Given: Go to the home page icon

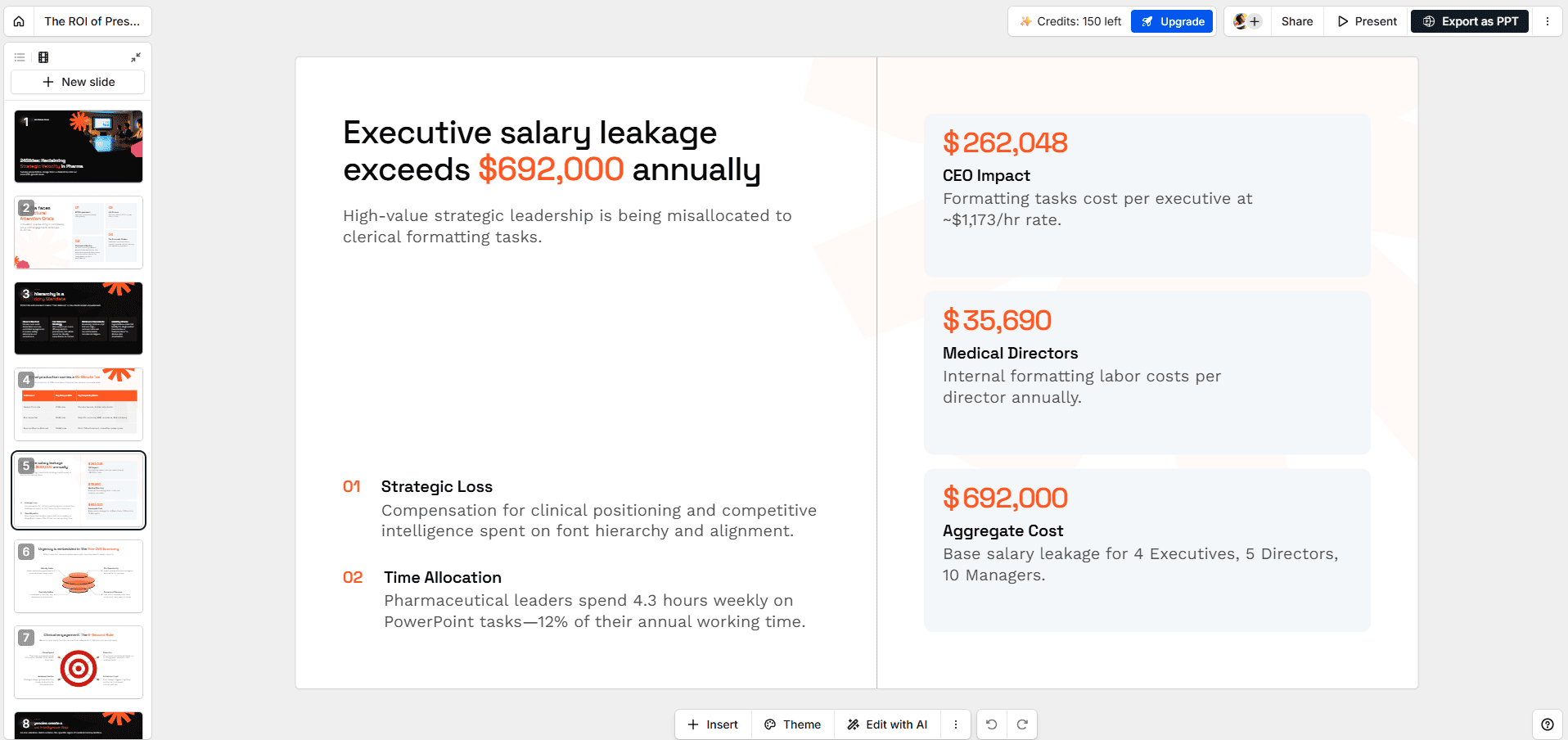Looking at the screenshot, I should coord(19,21).
